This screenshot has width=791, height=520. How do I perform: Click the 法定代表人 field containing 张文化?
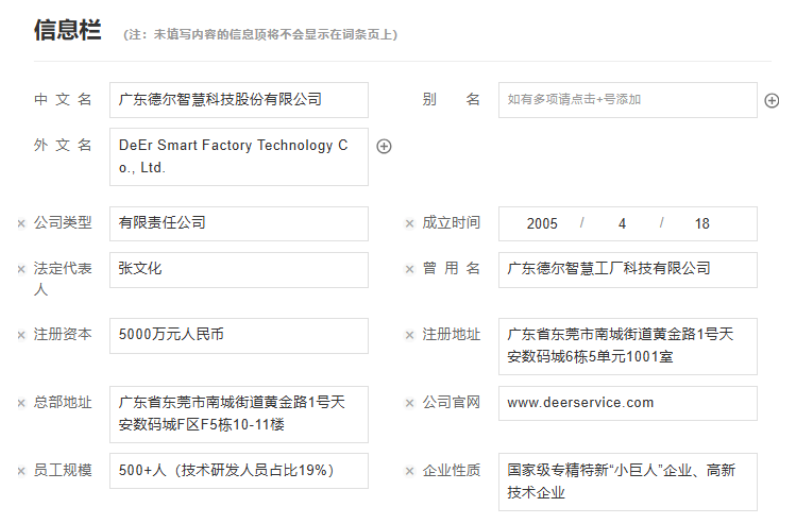click(x=238, y=270)
